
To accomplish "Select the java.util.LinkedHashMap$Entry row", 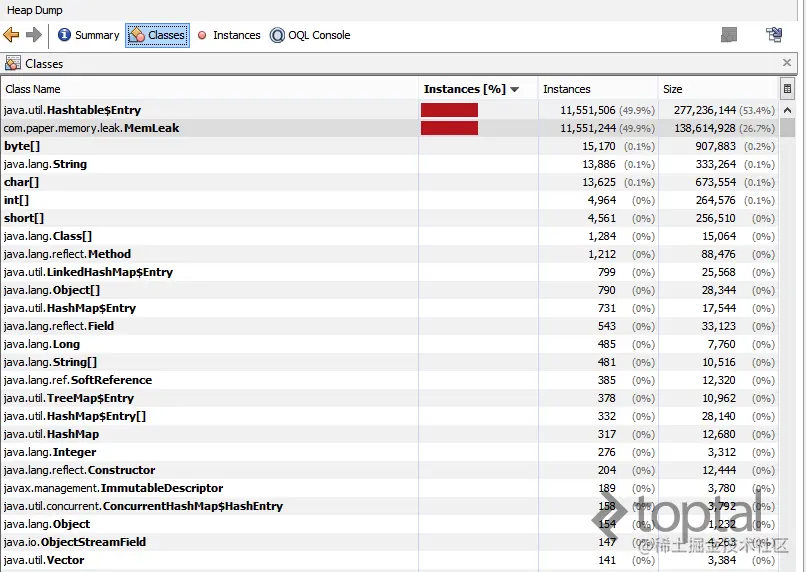I will pyautogui.click(x=390, y=272).
